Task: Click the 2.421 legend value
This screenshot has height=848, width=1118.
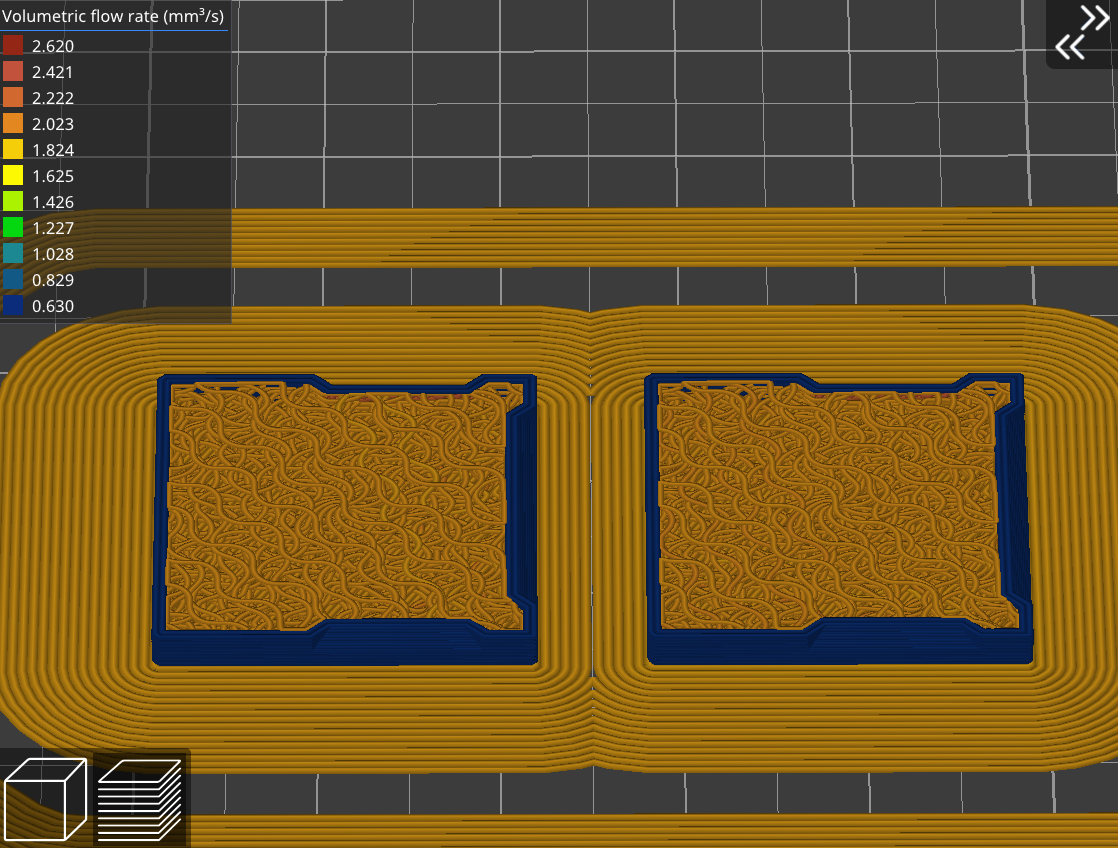Action: [x=53, y=72]
